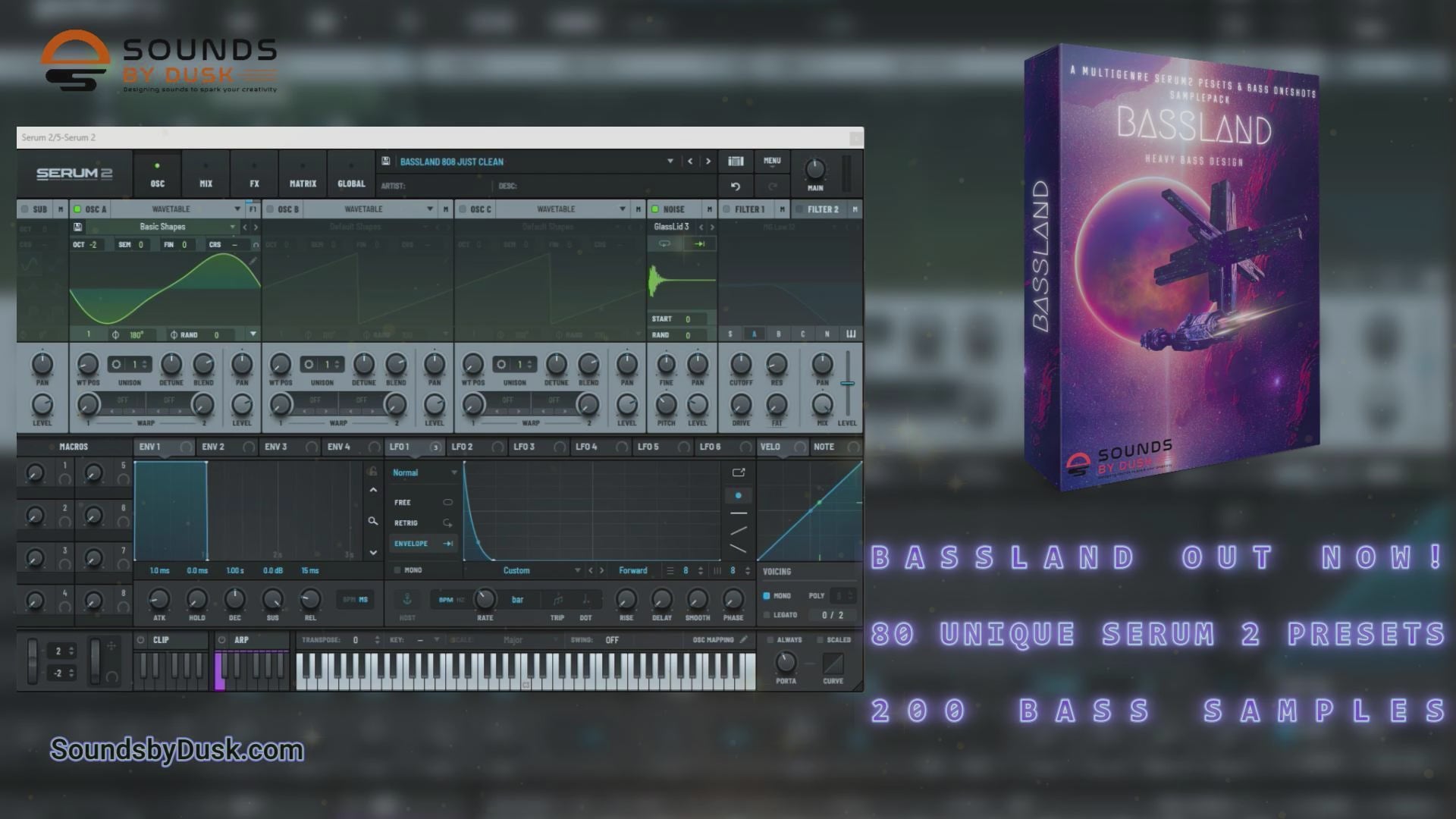Click the envelope zoom magnifier icon
1456x819 pixels.
pos(372,521)
